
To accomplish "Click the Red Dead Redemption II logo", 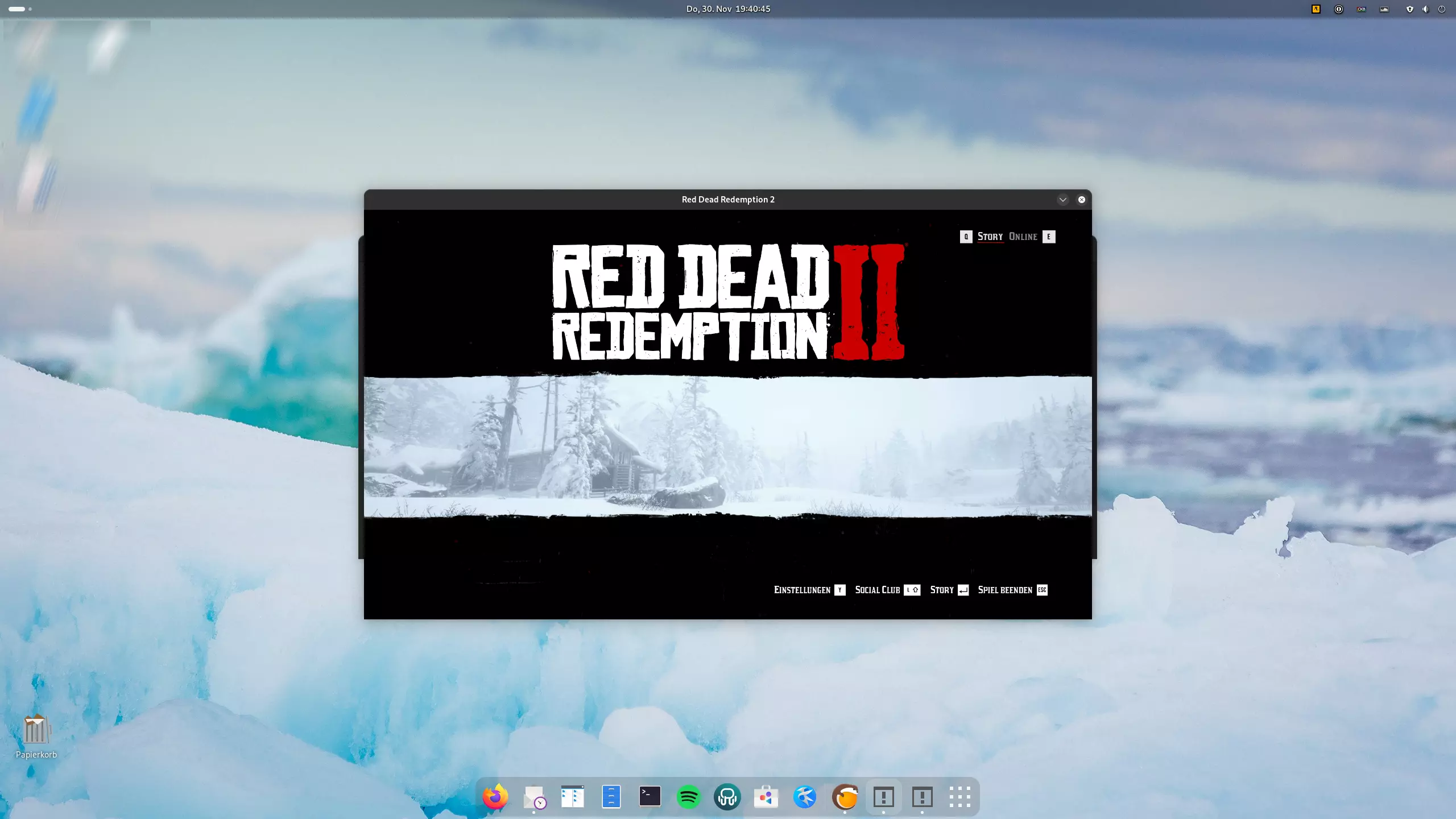I will click(728, 302).
